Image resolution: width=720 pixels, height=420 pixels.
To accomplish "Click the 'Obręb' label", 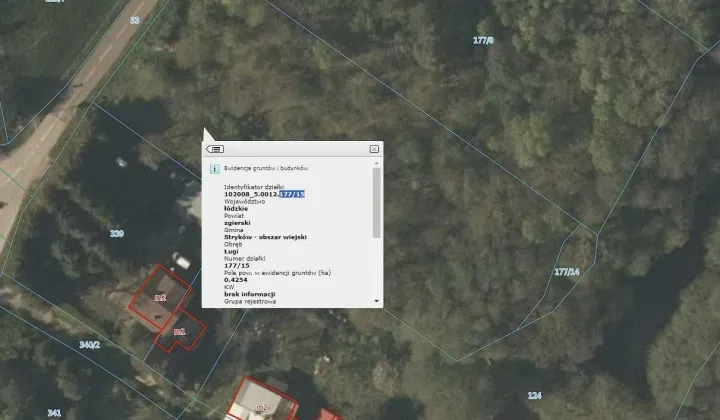I will [233, 244].
